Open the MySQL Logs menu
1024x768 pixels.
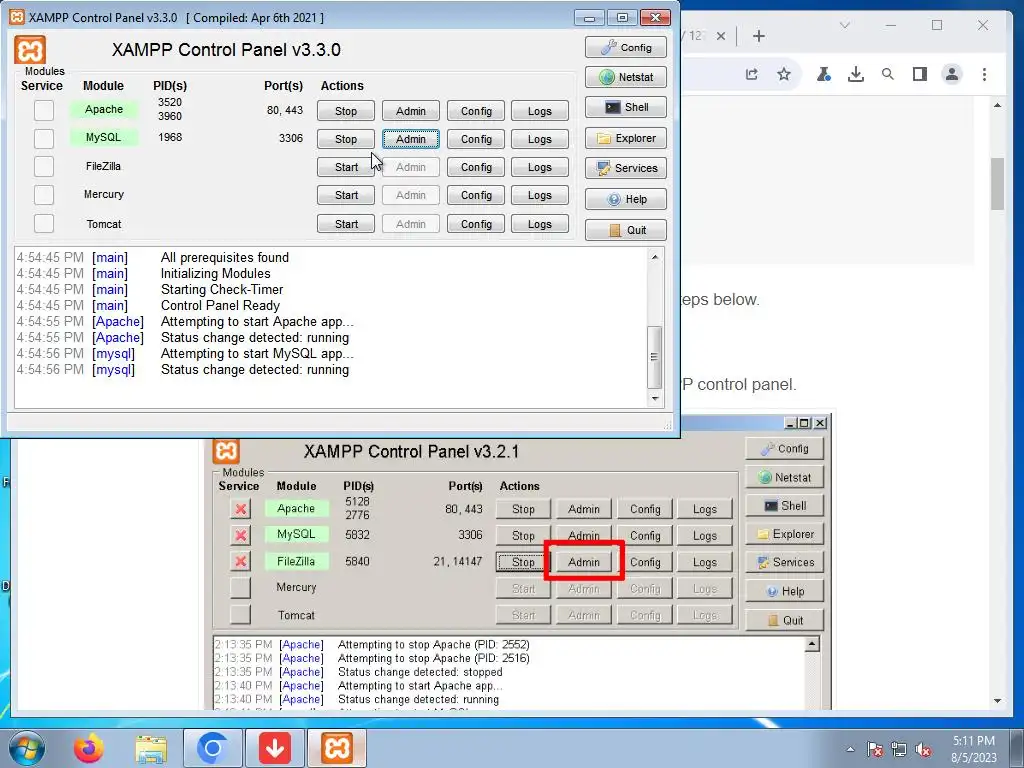click(539, 139)
